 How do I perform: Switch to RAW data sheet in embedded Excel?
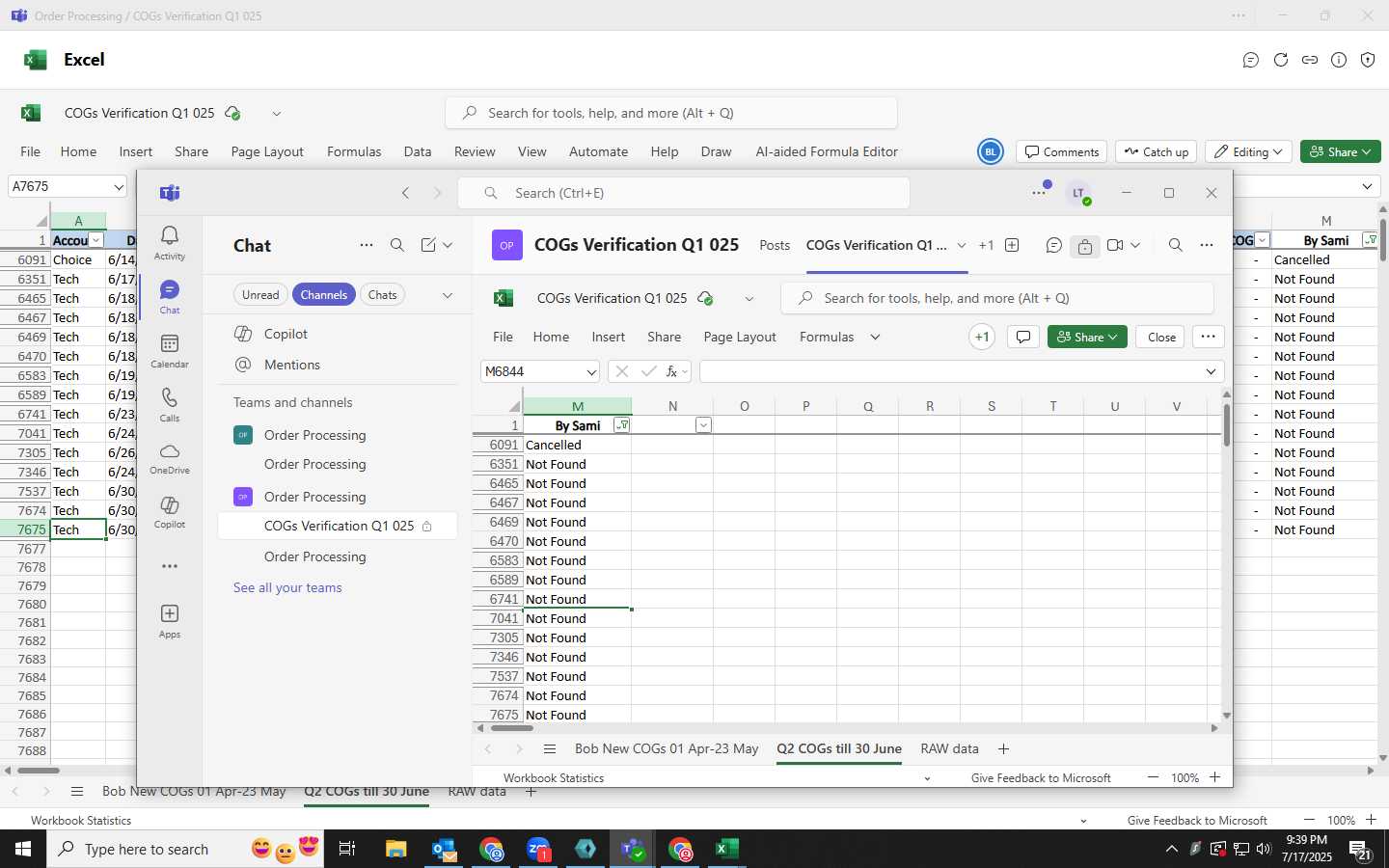point(949,749)
